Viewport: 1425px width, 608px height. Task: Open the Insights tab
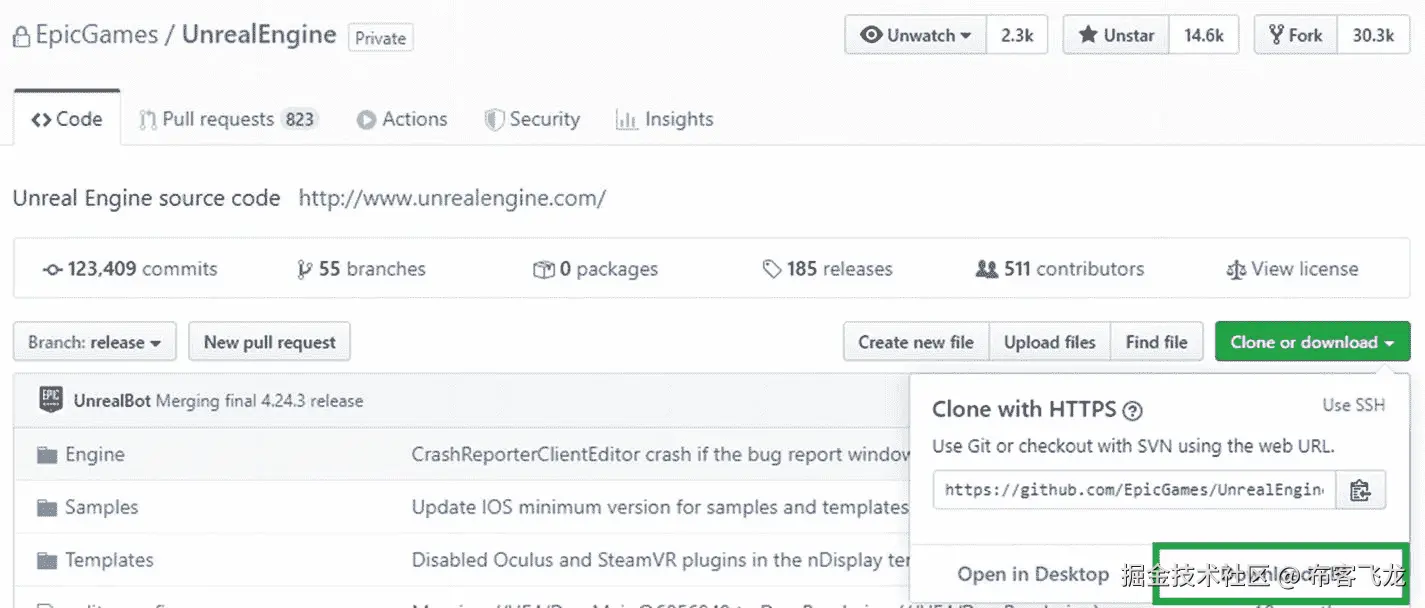(665, 119)
